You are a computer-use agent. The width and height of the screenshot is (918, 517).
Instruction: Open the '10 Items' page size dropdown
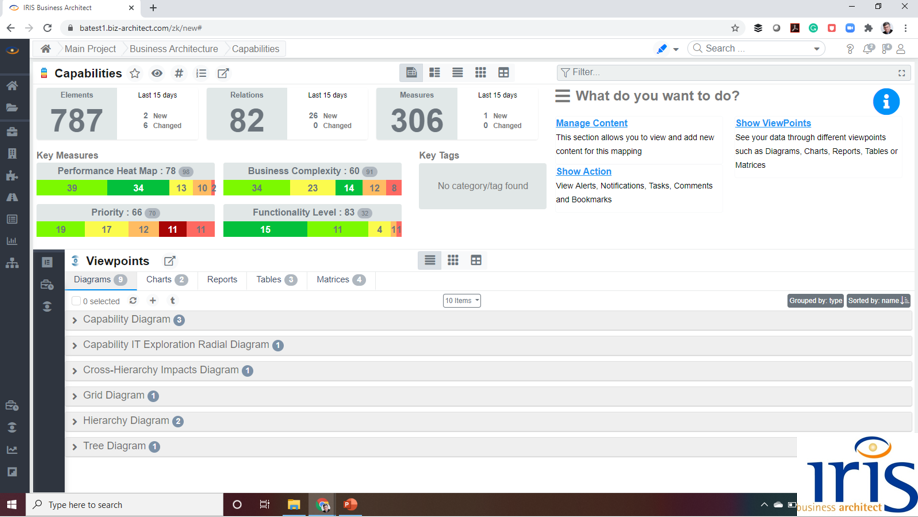tap(462, 300)
